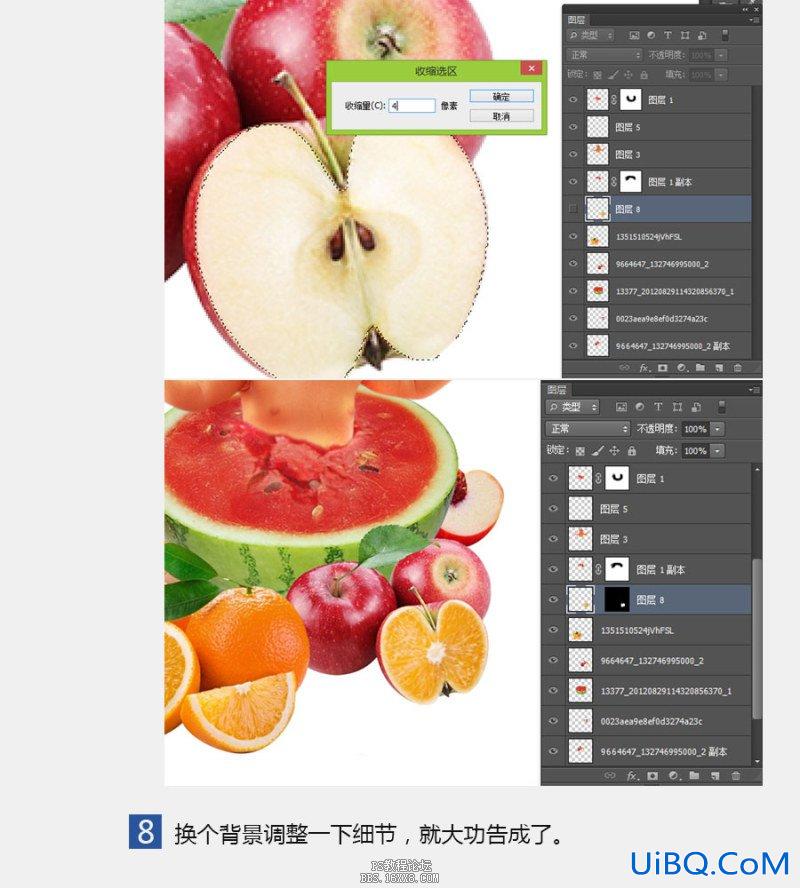Select layer 图层 5 name in lower panel
Viewport: 800px width, 888px height.
click(613, 509)
